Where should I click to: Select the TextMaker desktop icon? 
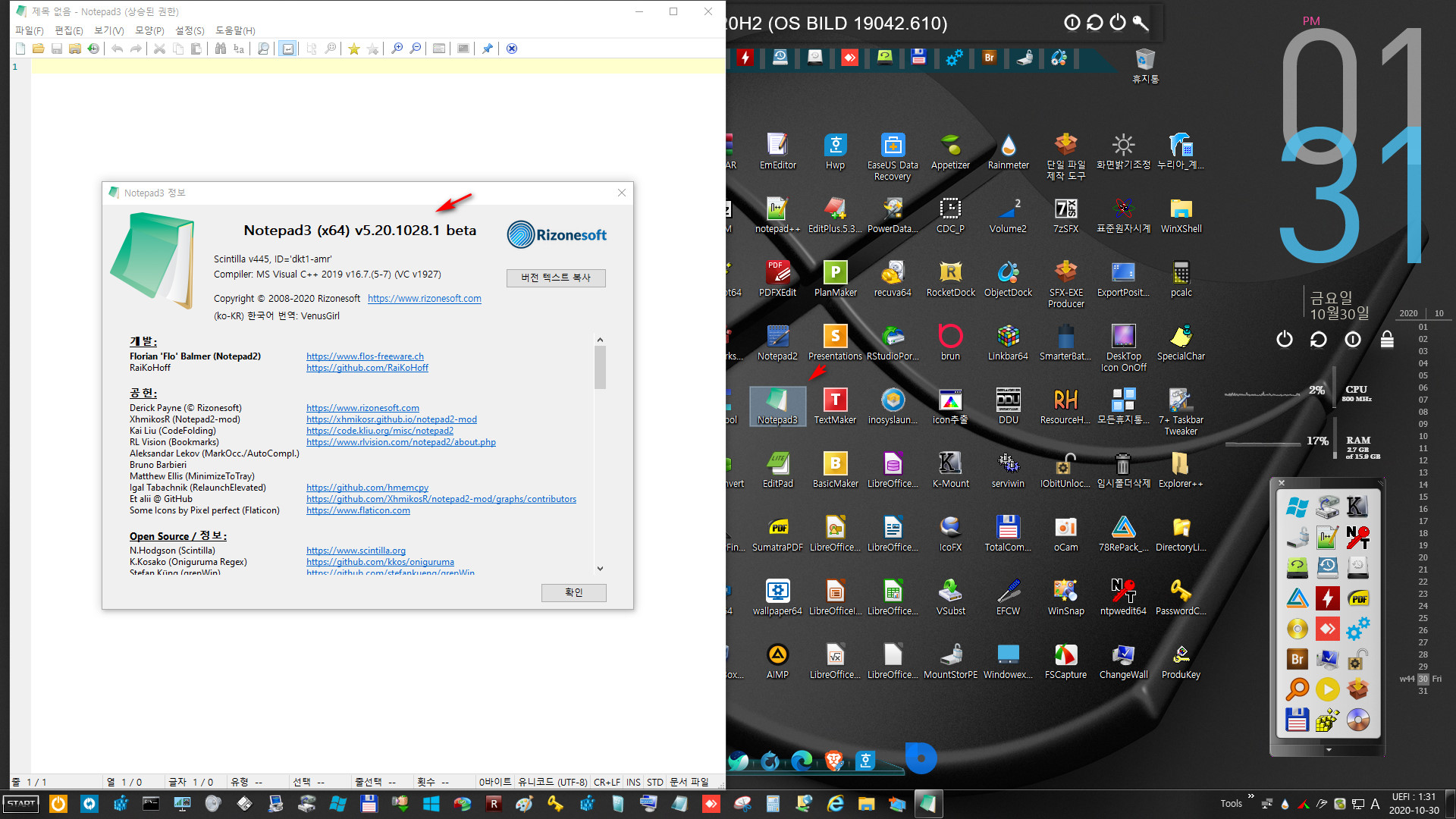point(835,406)
